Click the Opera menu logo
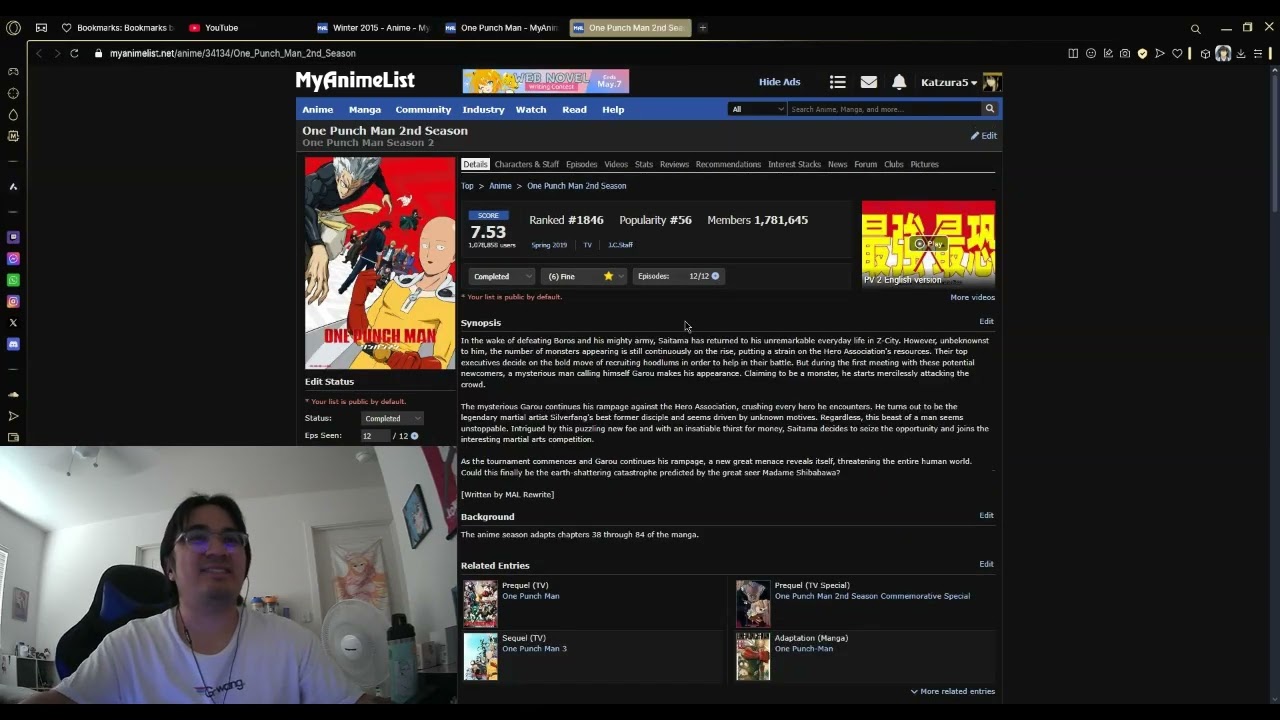 pos(13,28)
